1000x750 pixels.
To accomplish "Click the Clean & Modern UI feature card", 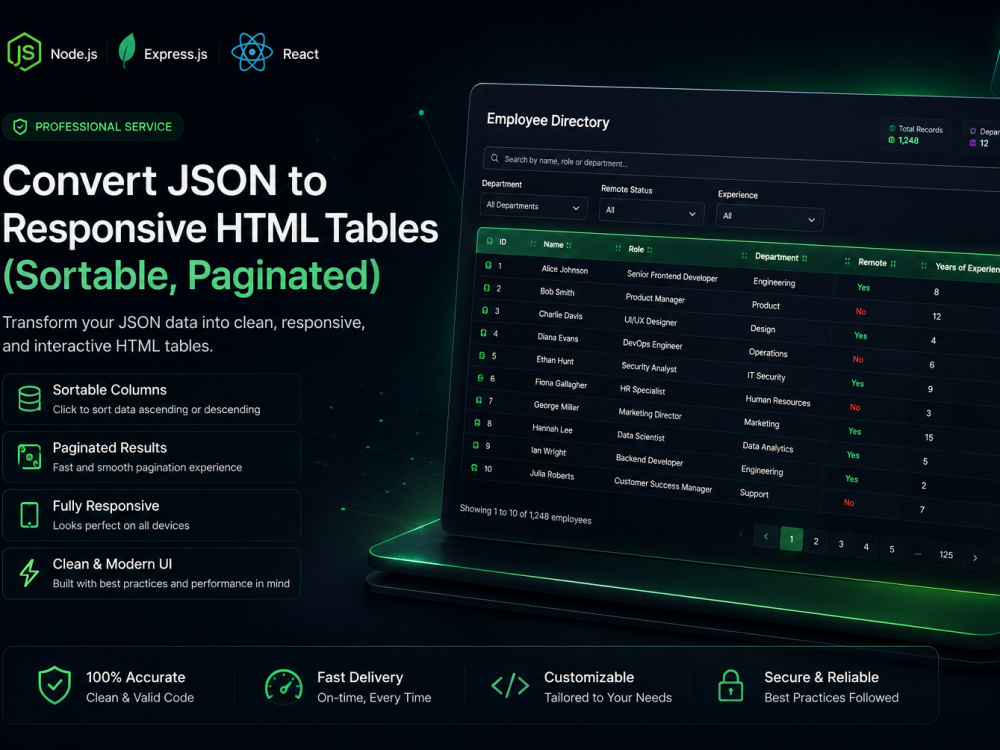I will [151, 573].
